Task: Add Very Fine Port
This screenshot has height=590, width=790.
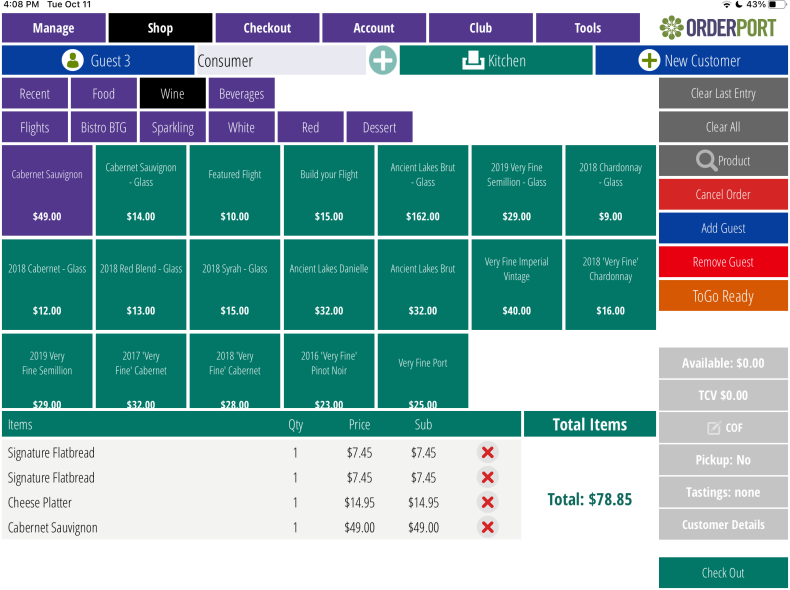Action: click(x=423, y=371)
